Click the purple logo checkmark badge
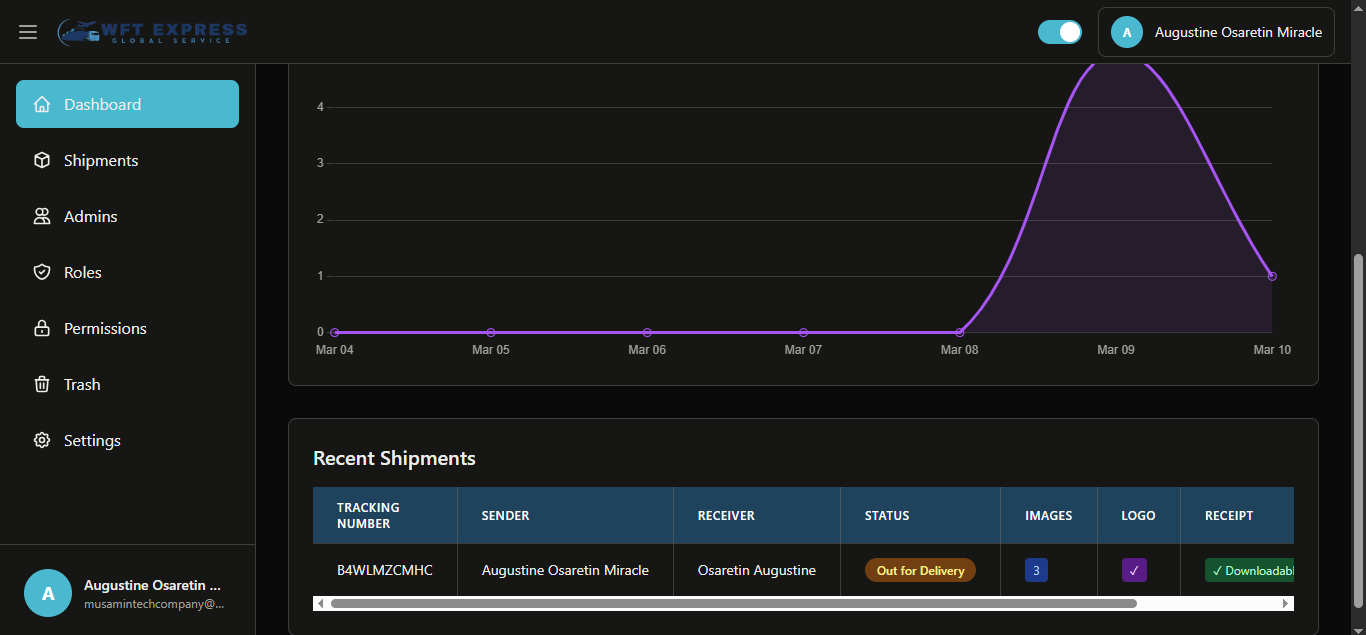The image size is (1366, 635). (x=1134, y=570)
